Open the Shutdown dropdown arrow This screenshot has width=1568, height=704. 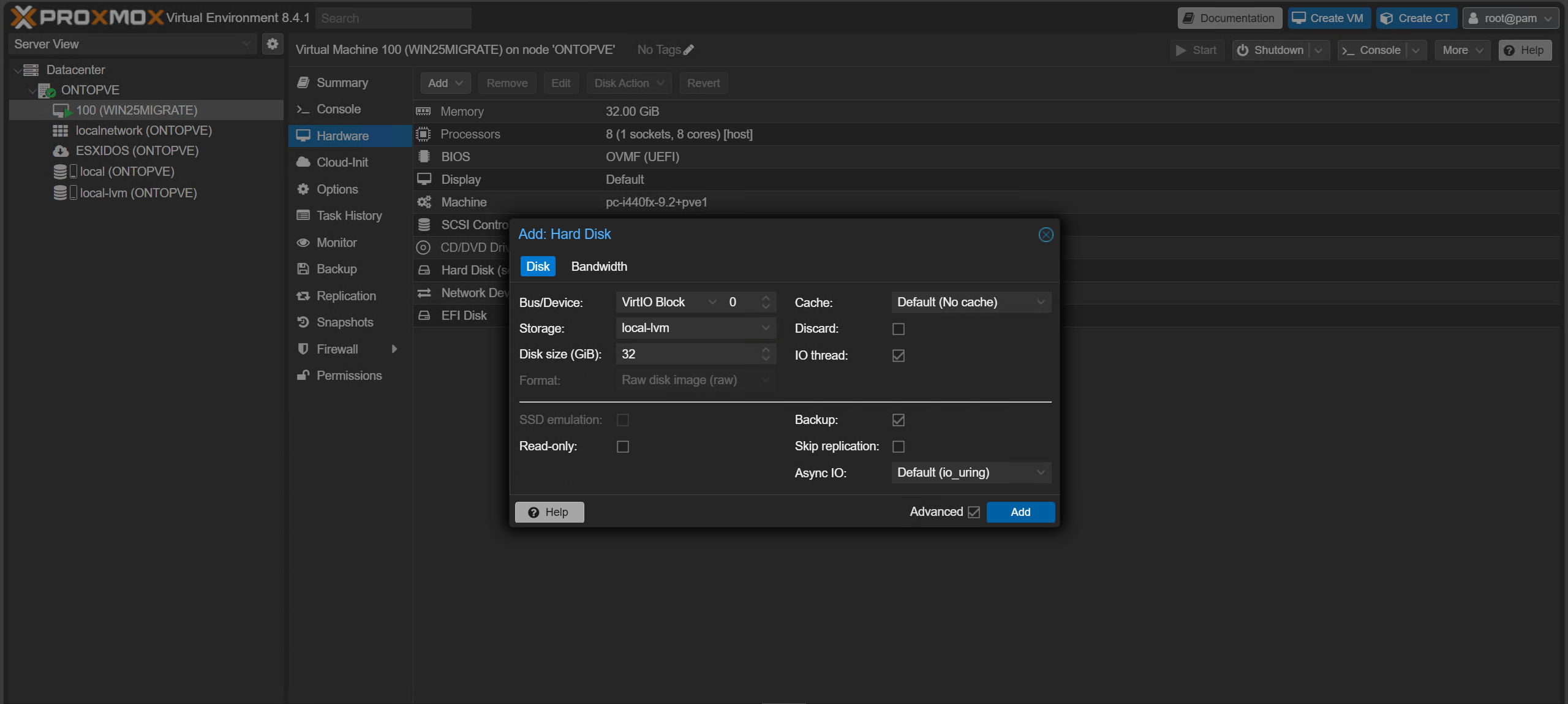[1319, 50]
